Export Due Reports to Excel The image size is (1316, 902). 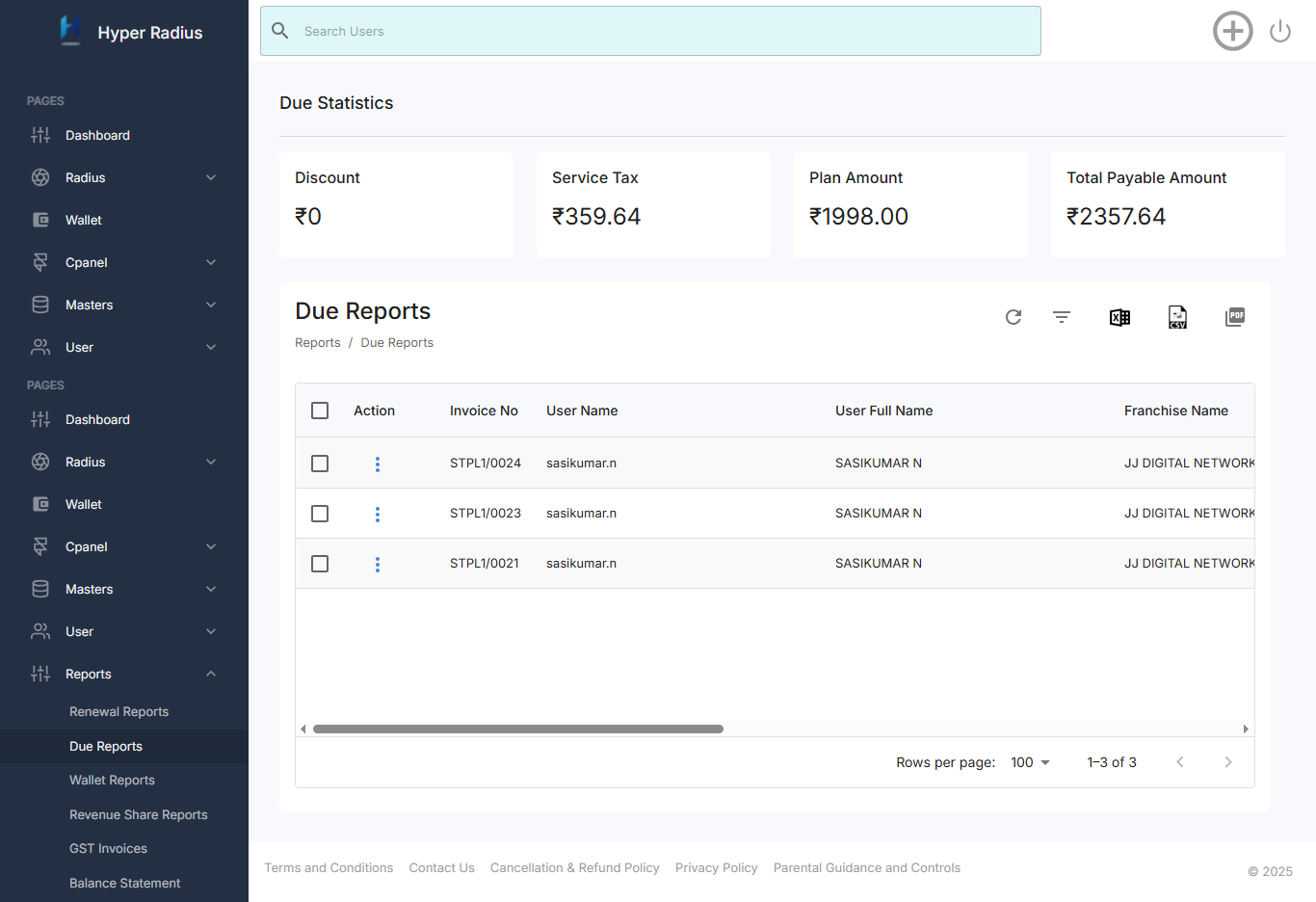tap(1119, 317)
